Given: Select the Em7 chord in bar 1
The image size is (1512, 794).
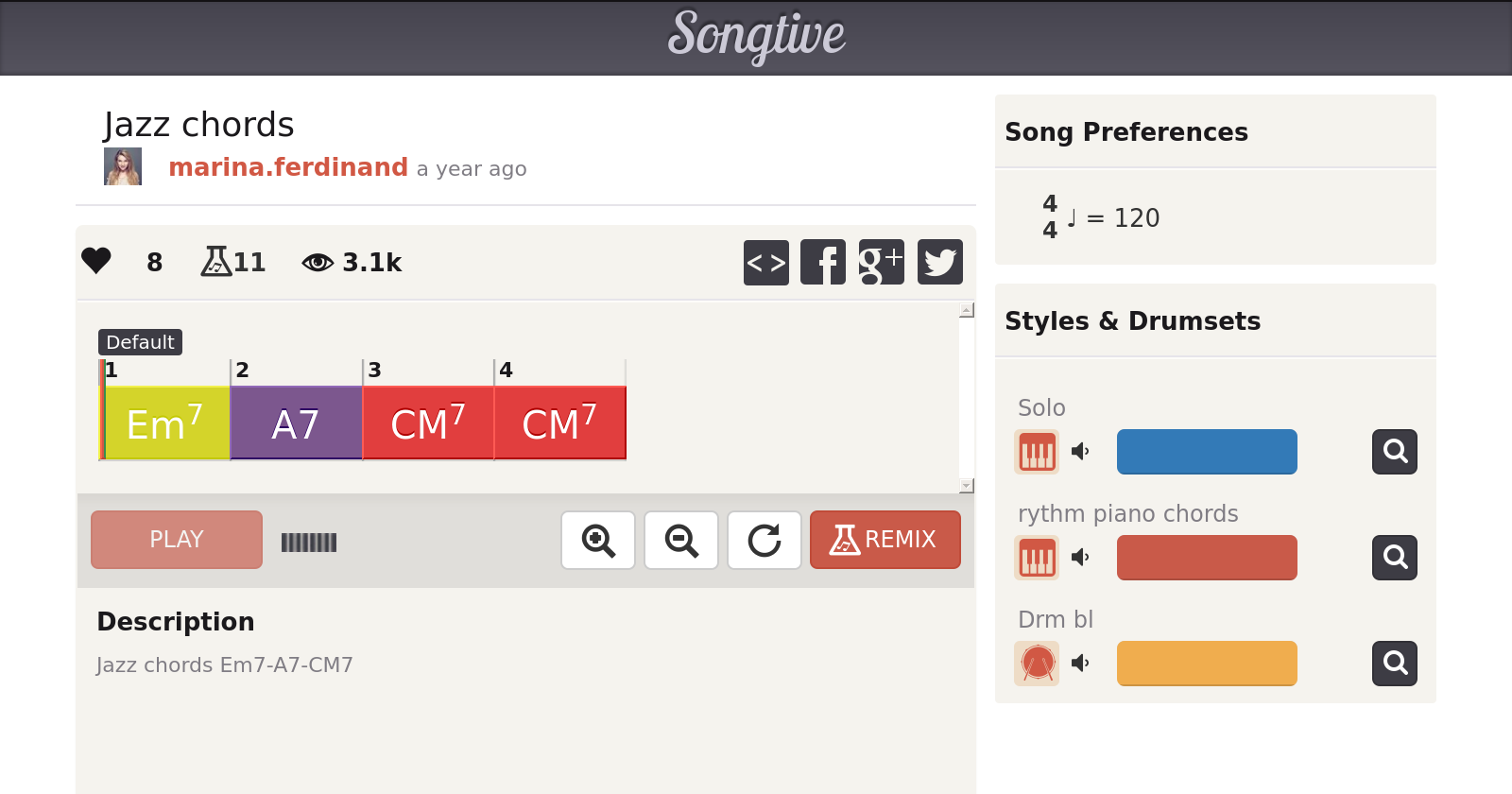Looking at the screenshot, I should [165, 423].
